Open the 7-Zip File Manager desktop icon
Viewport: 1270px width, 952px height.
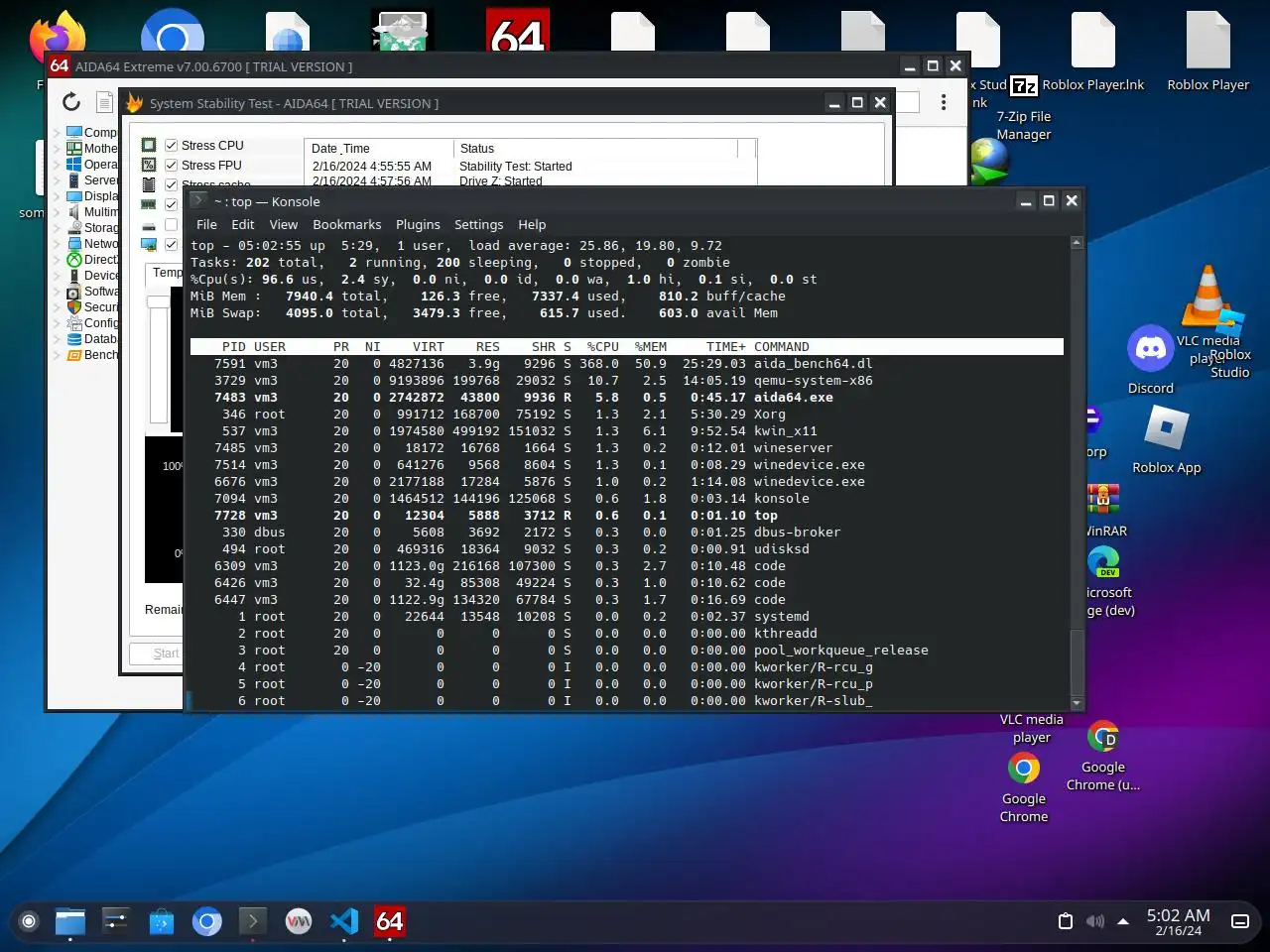click(x=1024, y=86)
